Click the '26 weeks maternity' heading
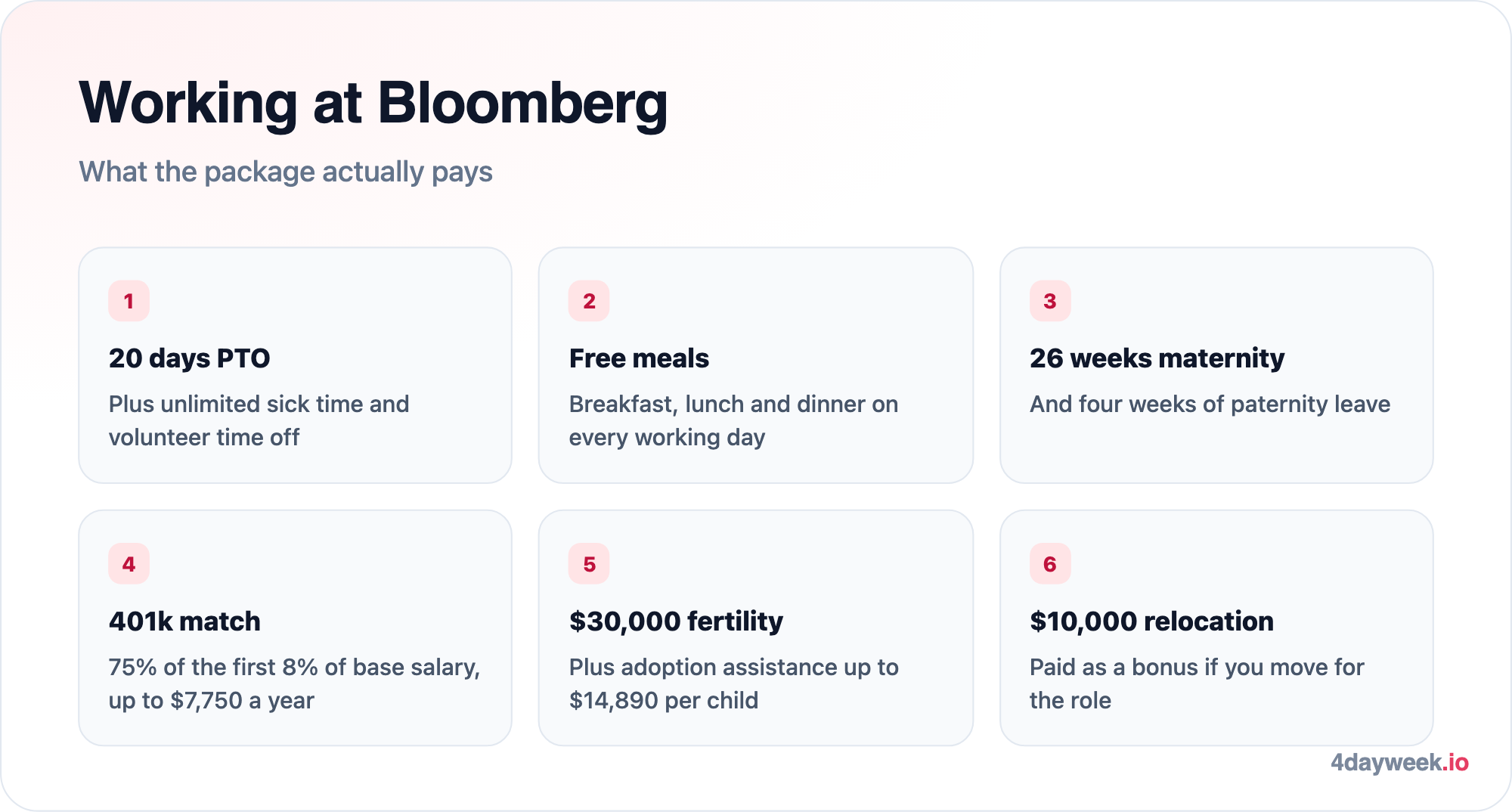The width and height of the screenshot is (1512, 812). 1157,358
